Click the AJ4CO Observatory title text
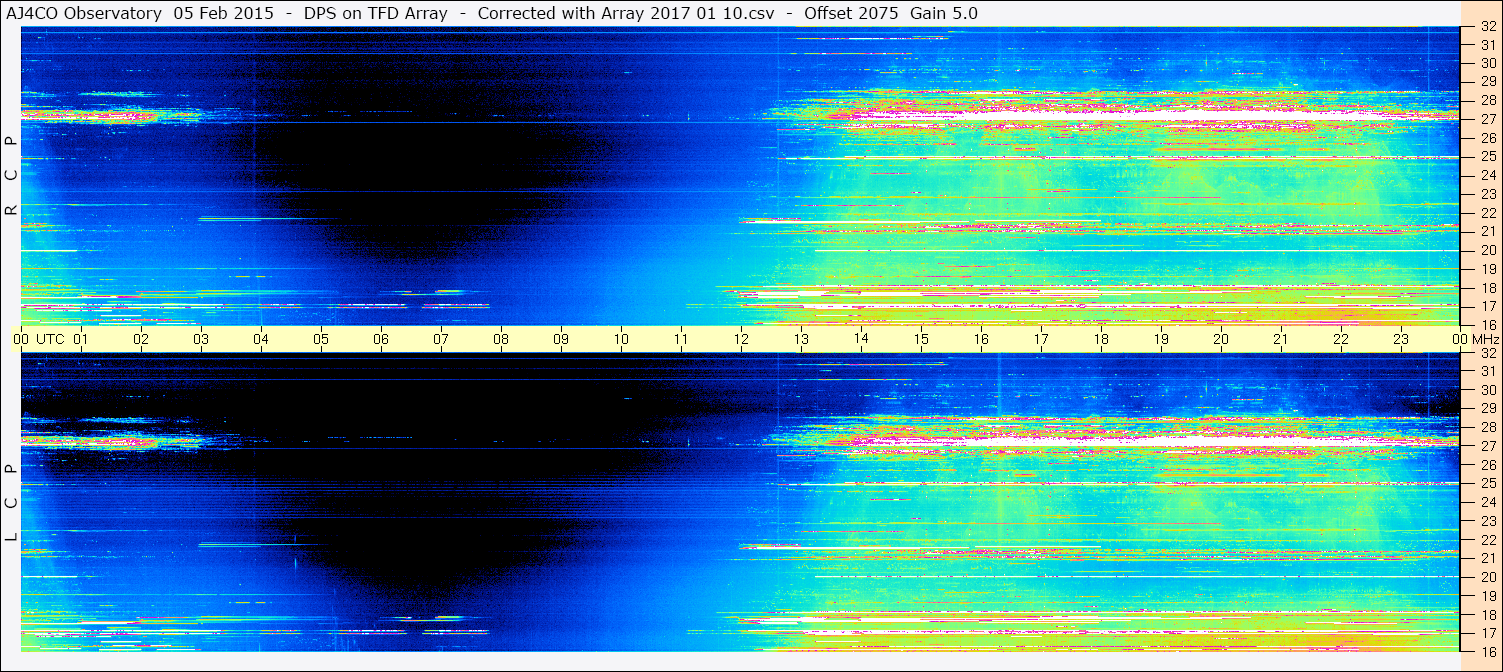1503x672 pixels. (83, 13)
